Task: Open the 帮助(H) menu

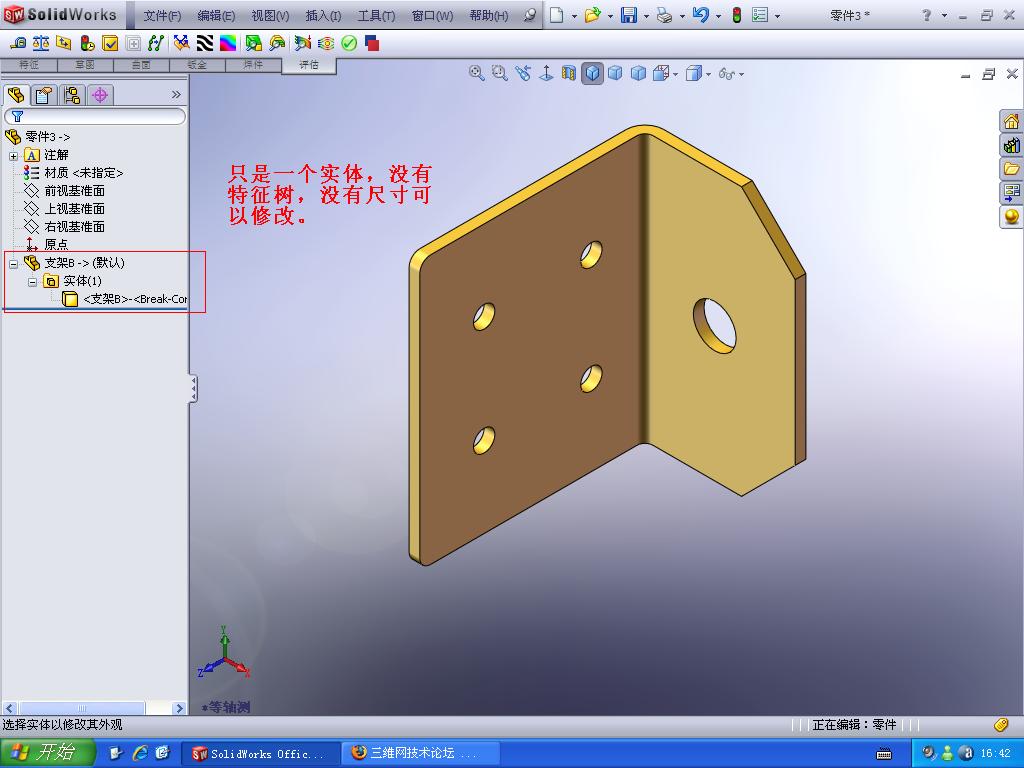Action: 488,16
